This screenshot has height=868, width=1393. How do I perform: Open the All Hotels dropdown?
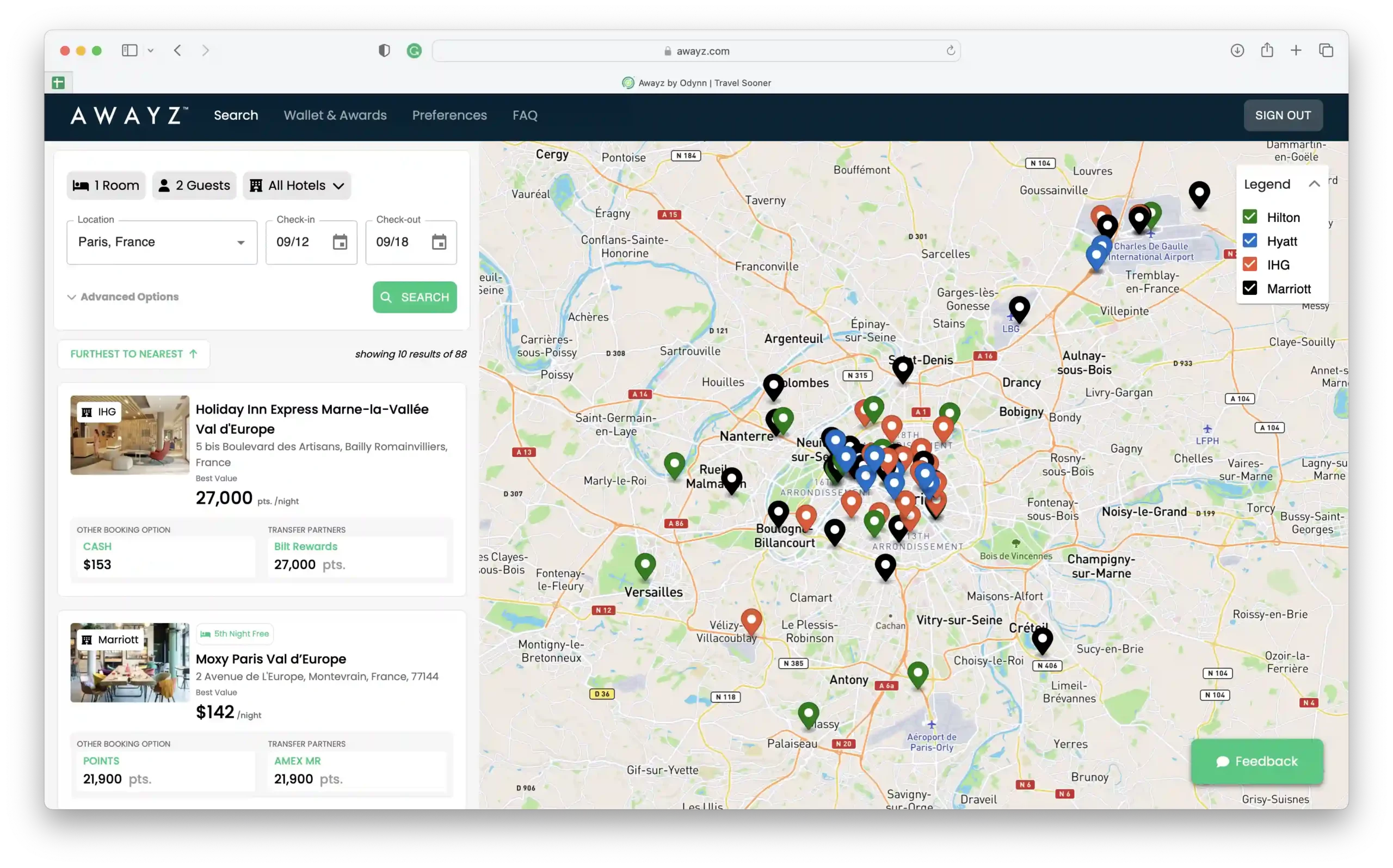[x=297, y=186]
